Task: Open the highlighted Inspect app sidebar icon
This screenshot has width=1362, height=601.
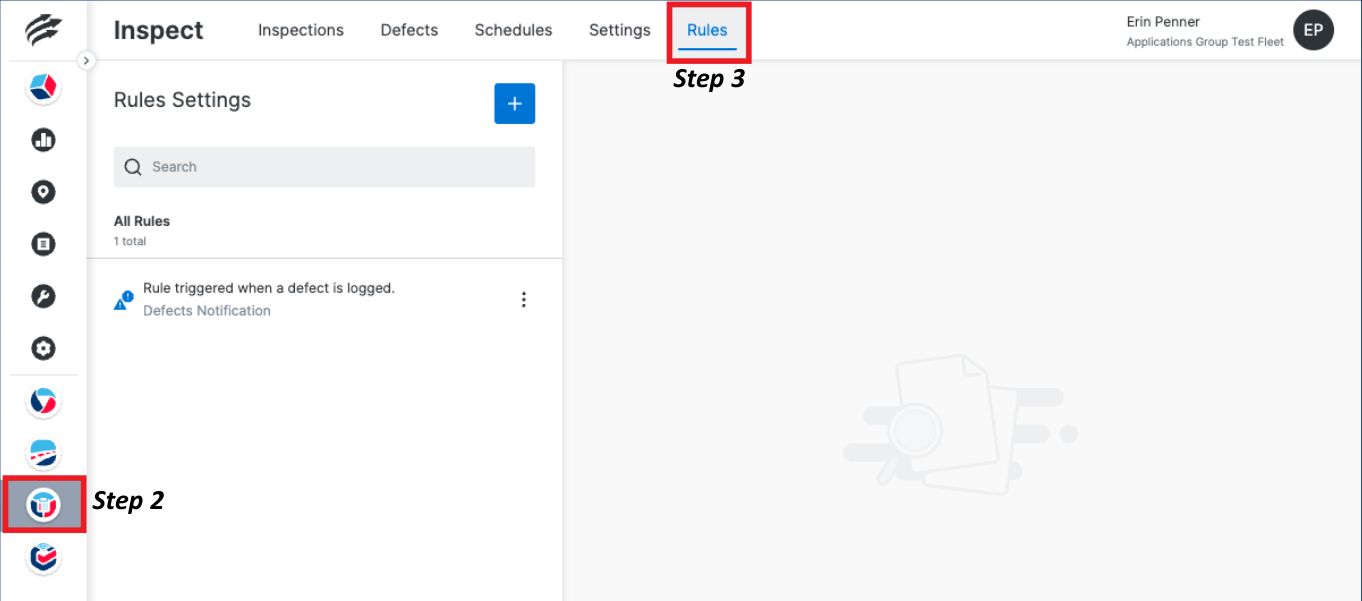Action: coord(43,504)
